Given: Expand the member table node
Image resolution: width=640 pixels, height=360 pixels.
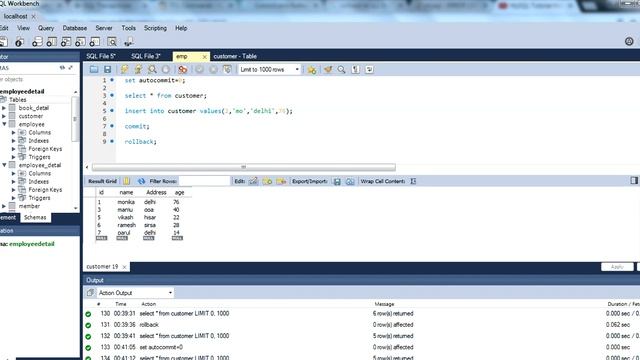Looking at the screenshot, I should (4, 206).
